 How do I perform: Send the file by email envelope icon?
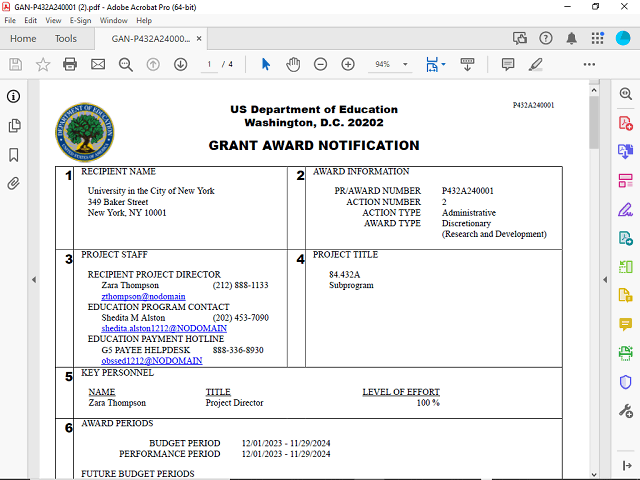(98, 64)
